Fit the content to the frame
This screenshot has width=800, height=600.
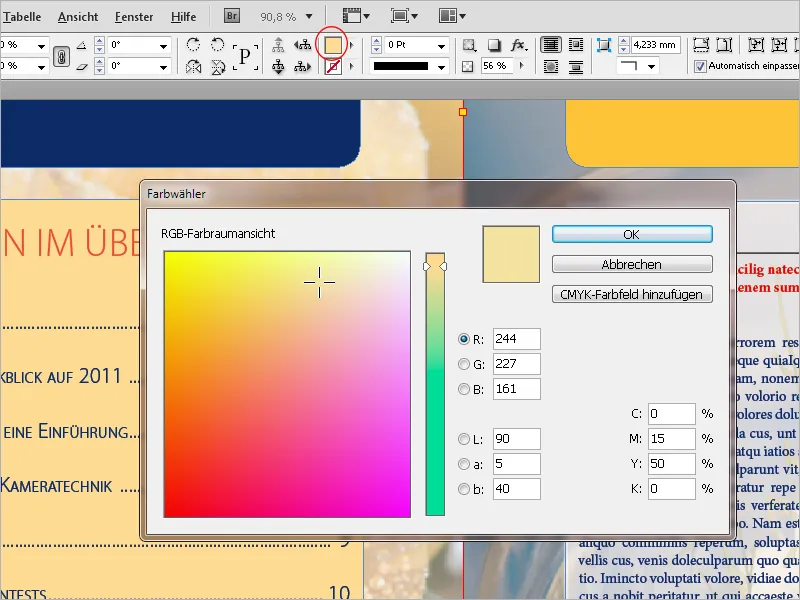pyautogui.click(x=755, y=45)
